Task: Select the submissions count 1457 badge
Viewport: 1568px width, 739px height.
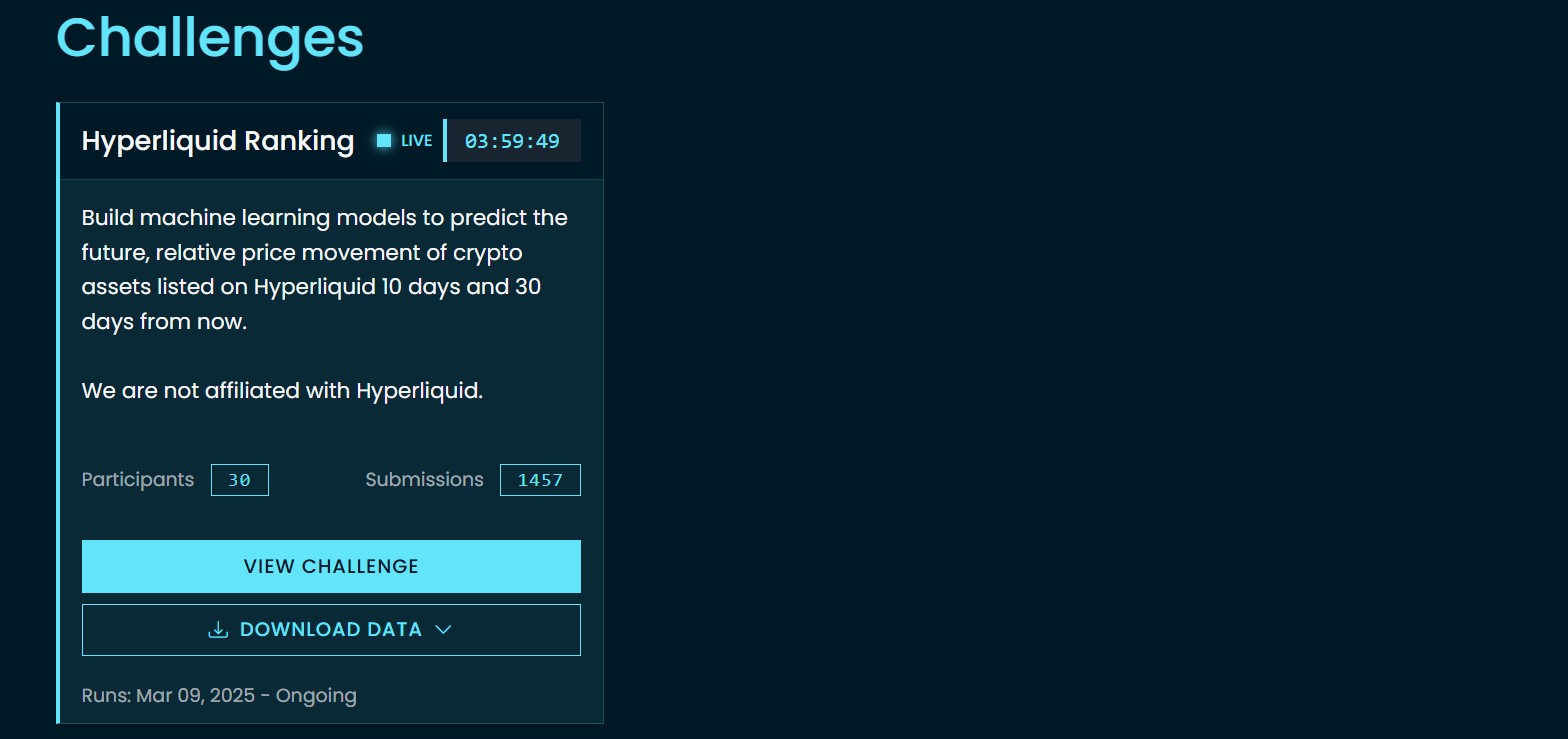Action: point(540,480)
